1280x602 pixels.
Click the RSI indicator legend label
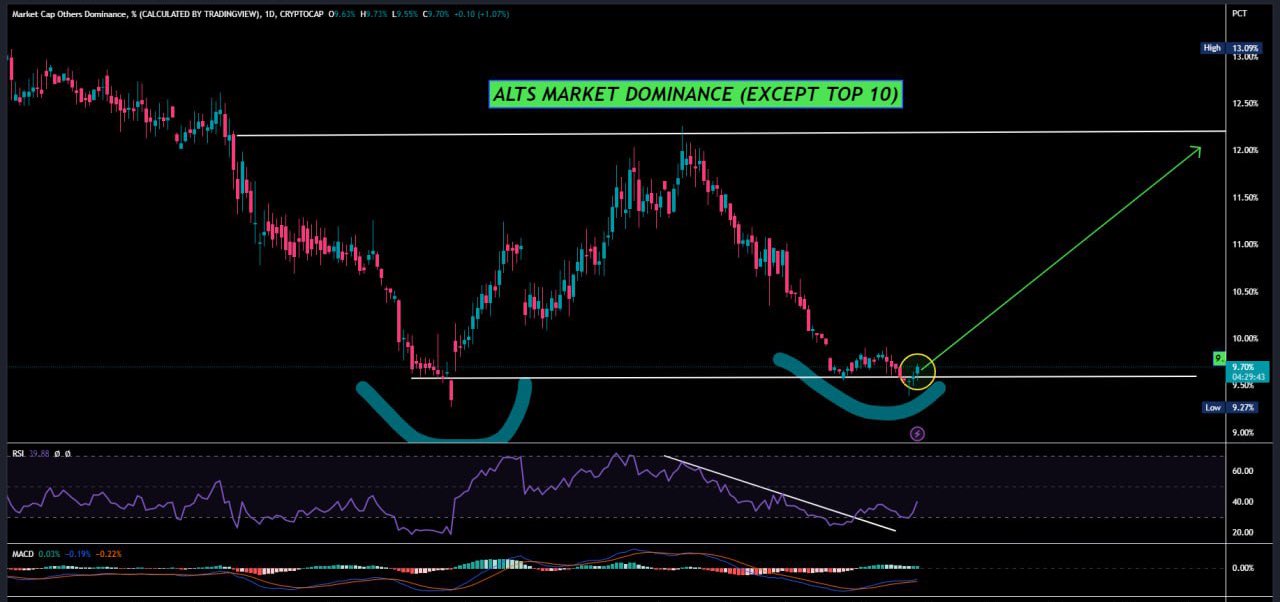[18, 454]
